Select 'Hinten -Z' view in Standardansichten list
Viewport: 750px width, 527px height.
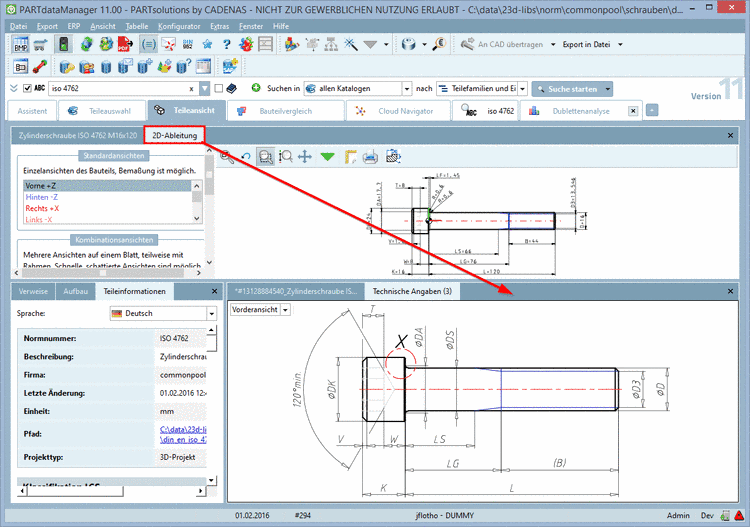point(42,198)
